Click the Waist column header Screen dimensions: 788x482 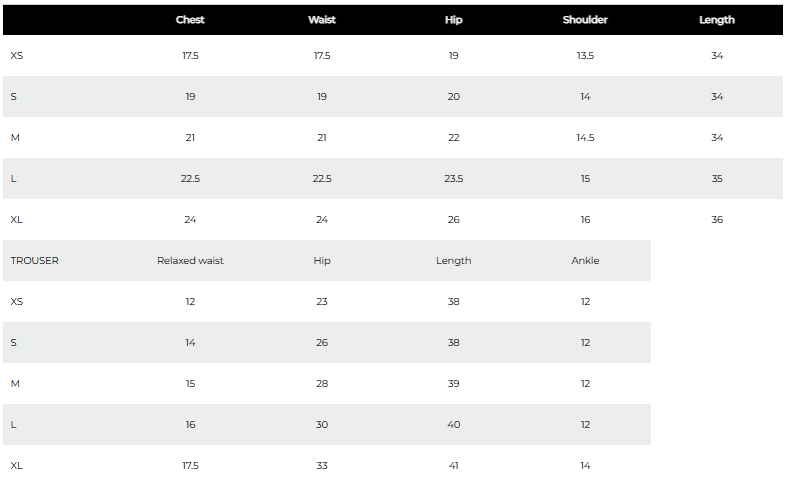(x=322, y=20)
